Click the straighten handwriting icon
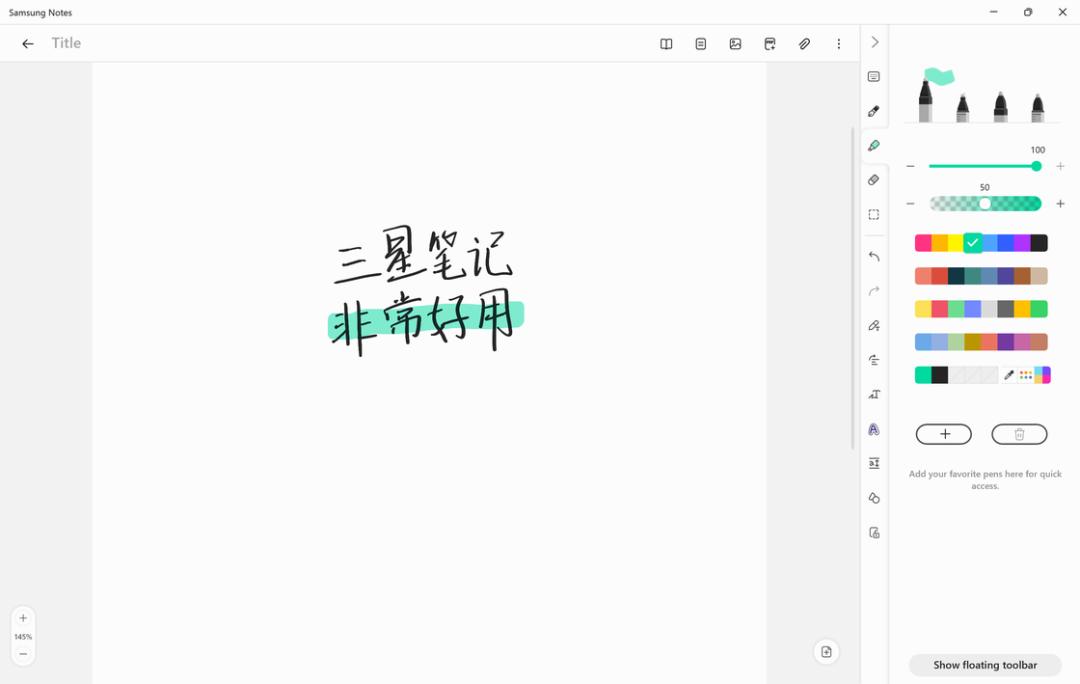The height and width of the screenshot is (684, 1080). (874, 360)
